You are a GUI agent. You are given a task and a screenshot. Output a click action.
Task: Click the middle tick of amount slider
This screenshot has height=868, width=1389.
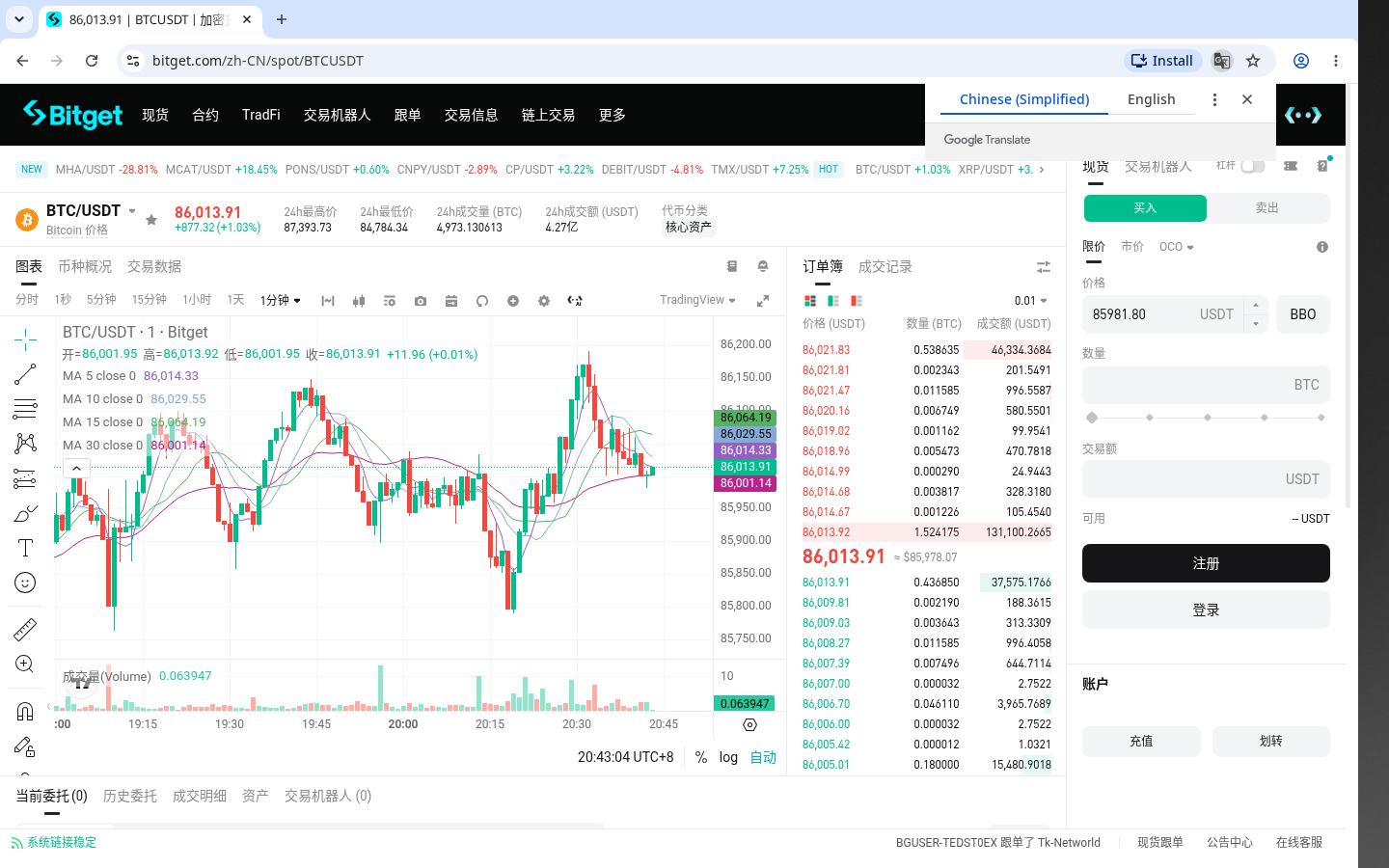pos(1207,418)
